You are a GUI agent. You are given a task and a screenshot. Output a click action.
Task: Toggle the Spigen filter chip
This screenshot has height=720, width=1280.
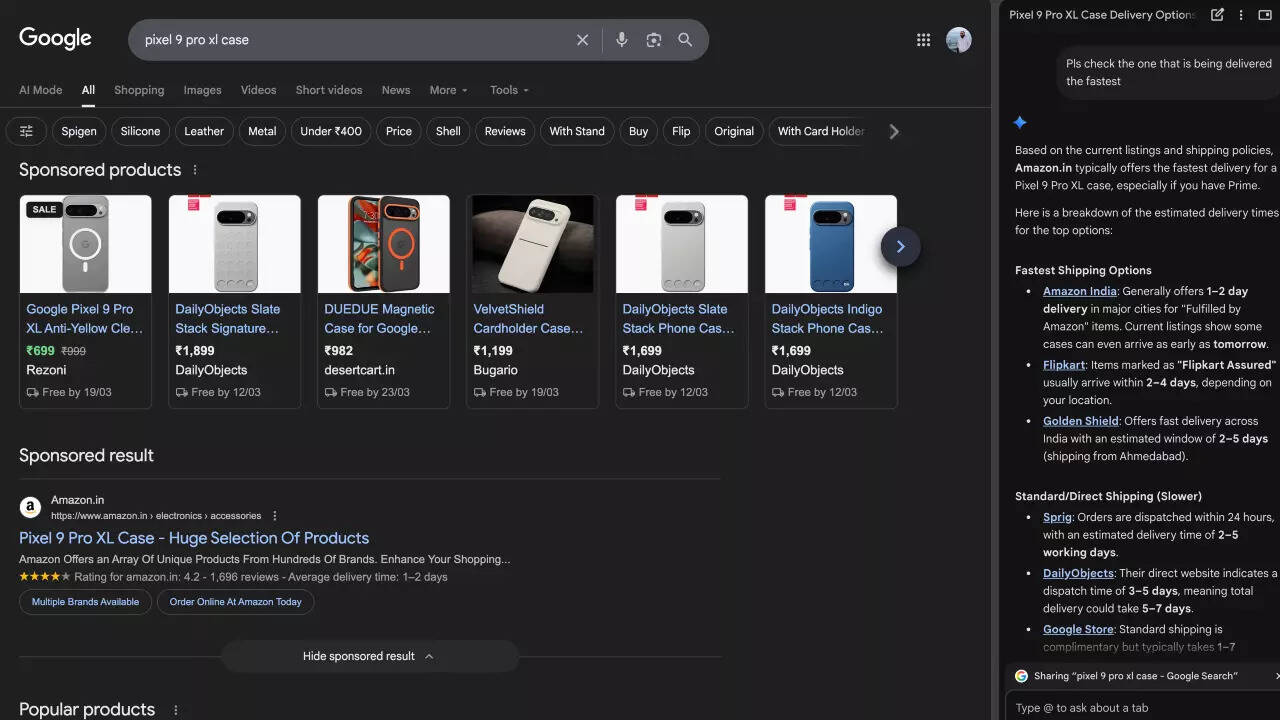click(78, 131)
